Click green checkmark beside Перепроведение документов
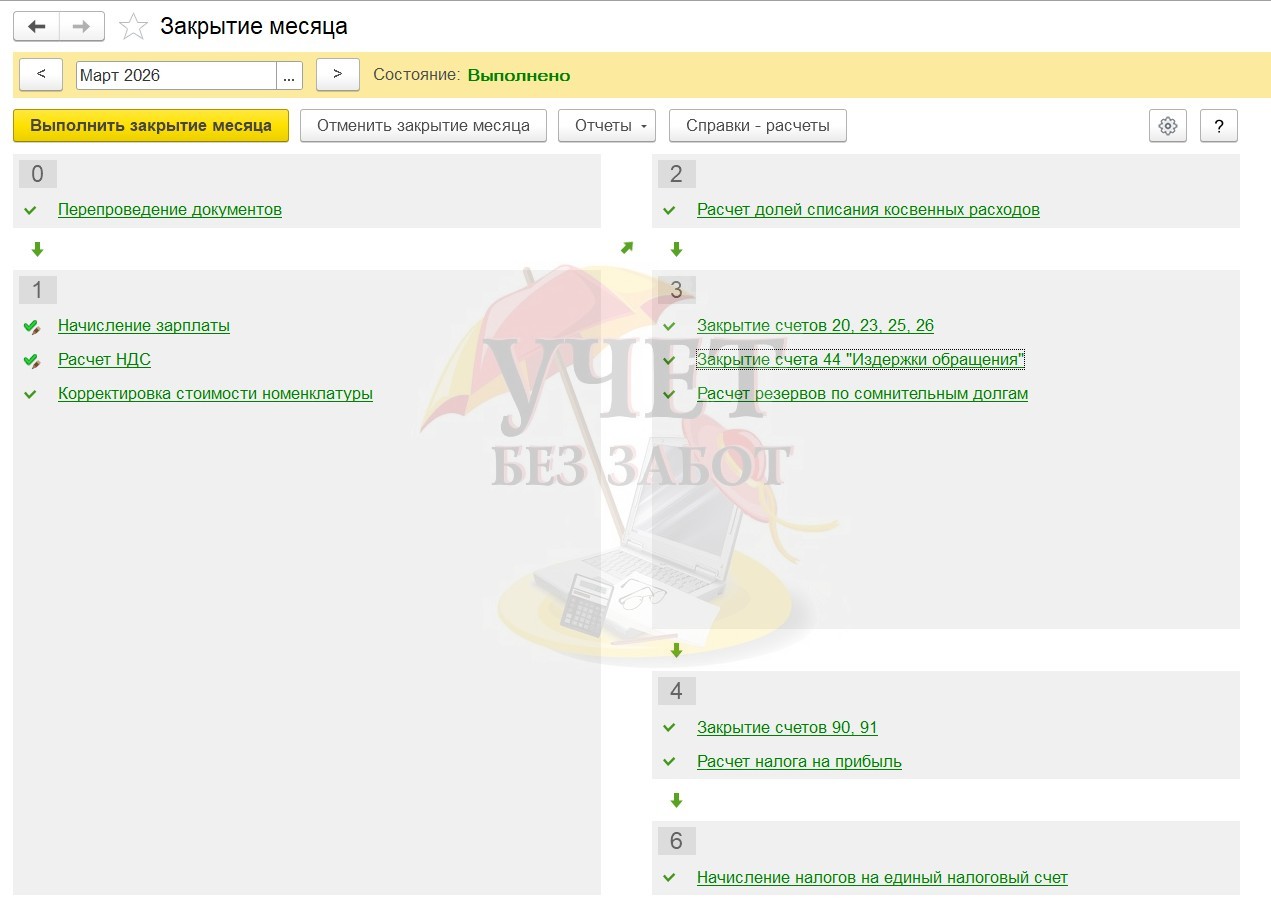 [30, 210]
